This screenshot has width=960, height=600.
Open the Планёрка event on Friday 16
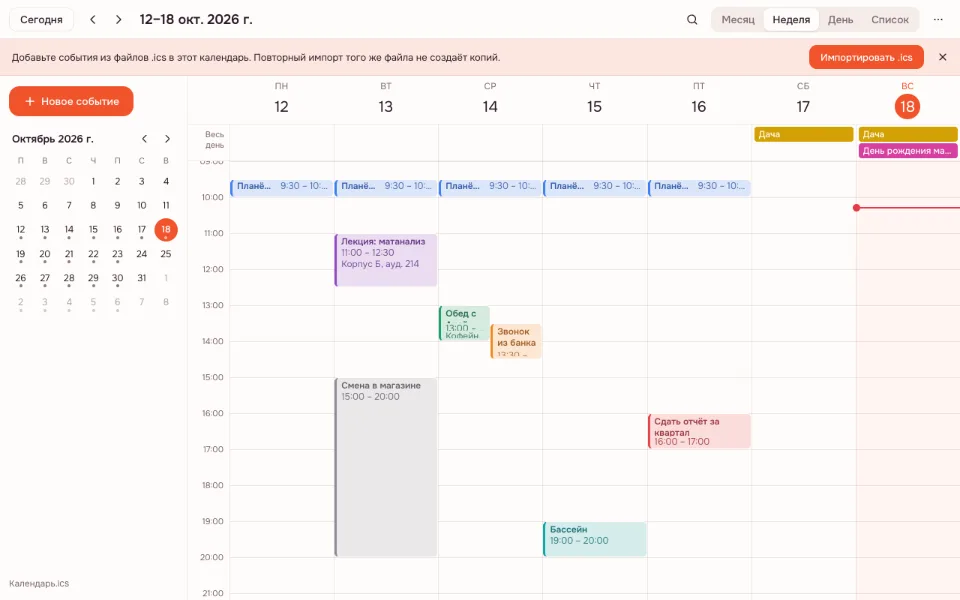[x=699, y=187]
